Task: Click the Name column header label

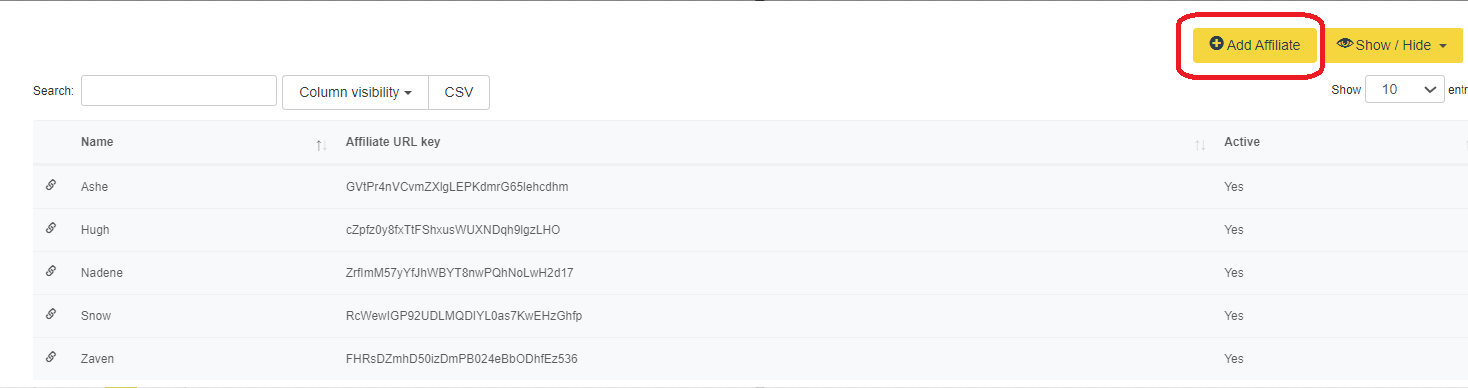Action: click(x=97, y=142)
